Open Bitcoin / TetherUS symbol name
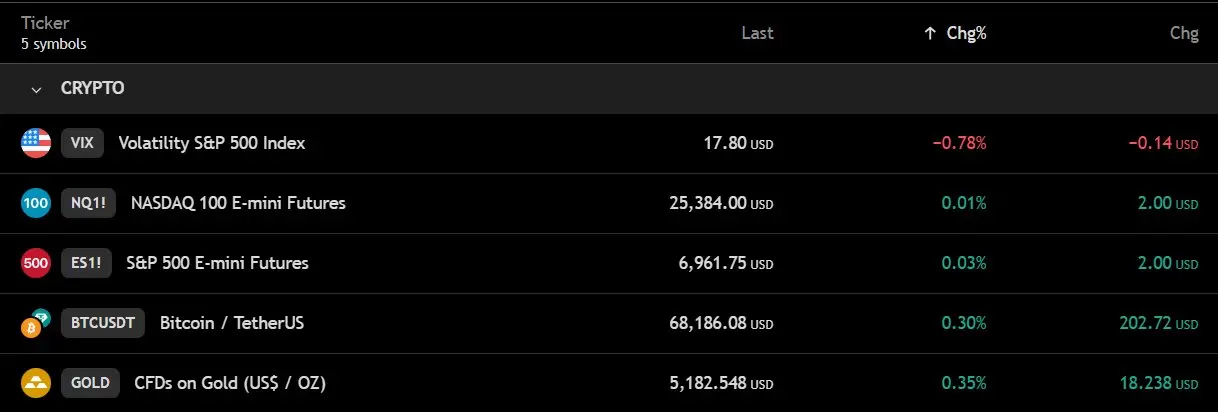This screenshot has height=412, width=1218. pyautogui.click(x=231, y=323)
